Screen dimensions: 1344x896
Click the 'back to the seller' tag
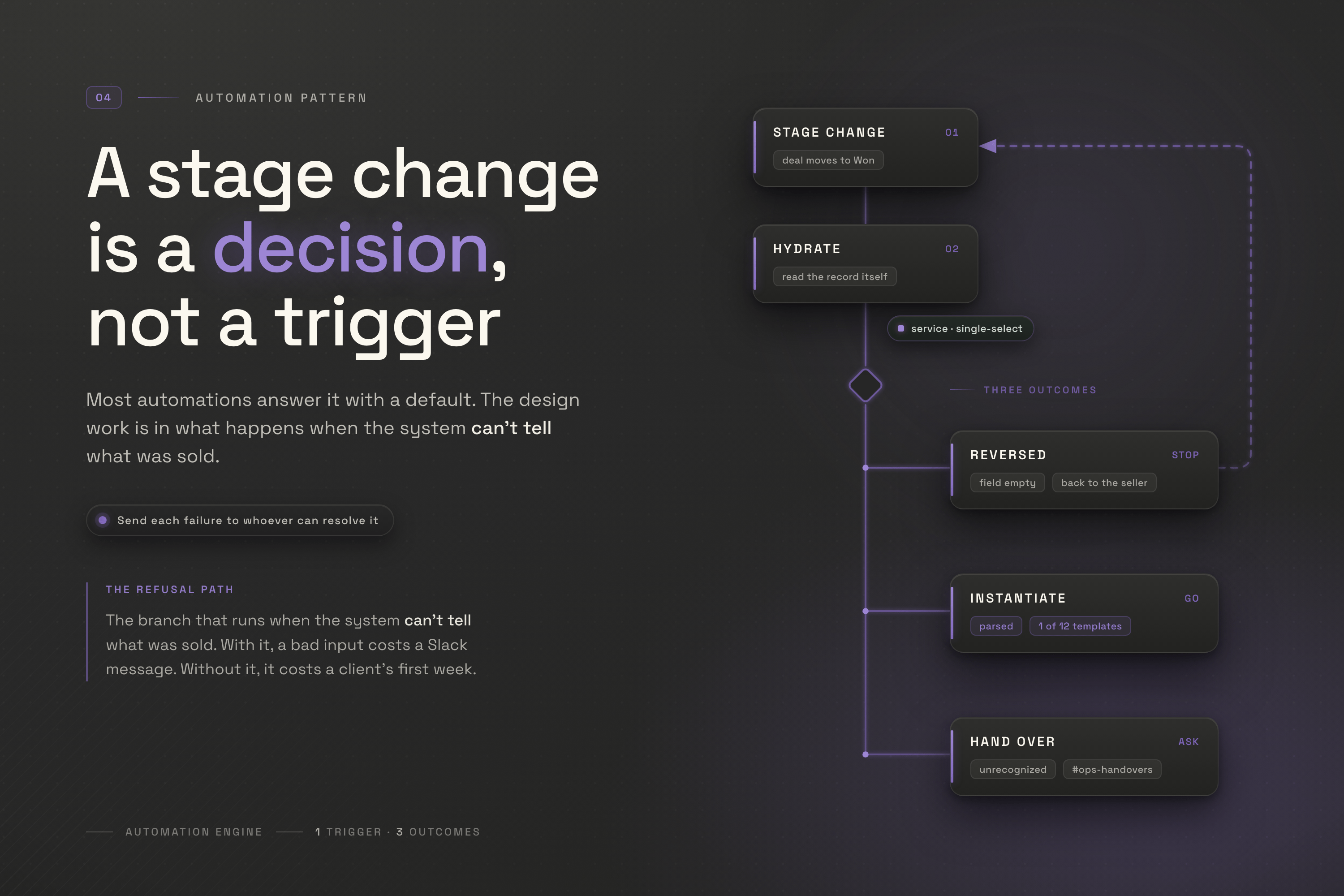(1104, 483)
